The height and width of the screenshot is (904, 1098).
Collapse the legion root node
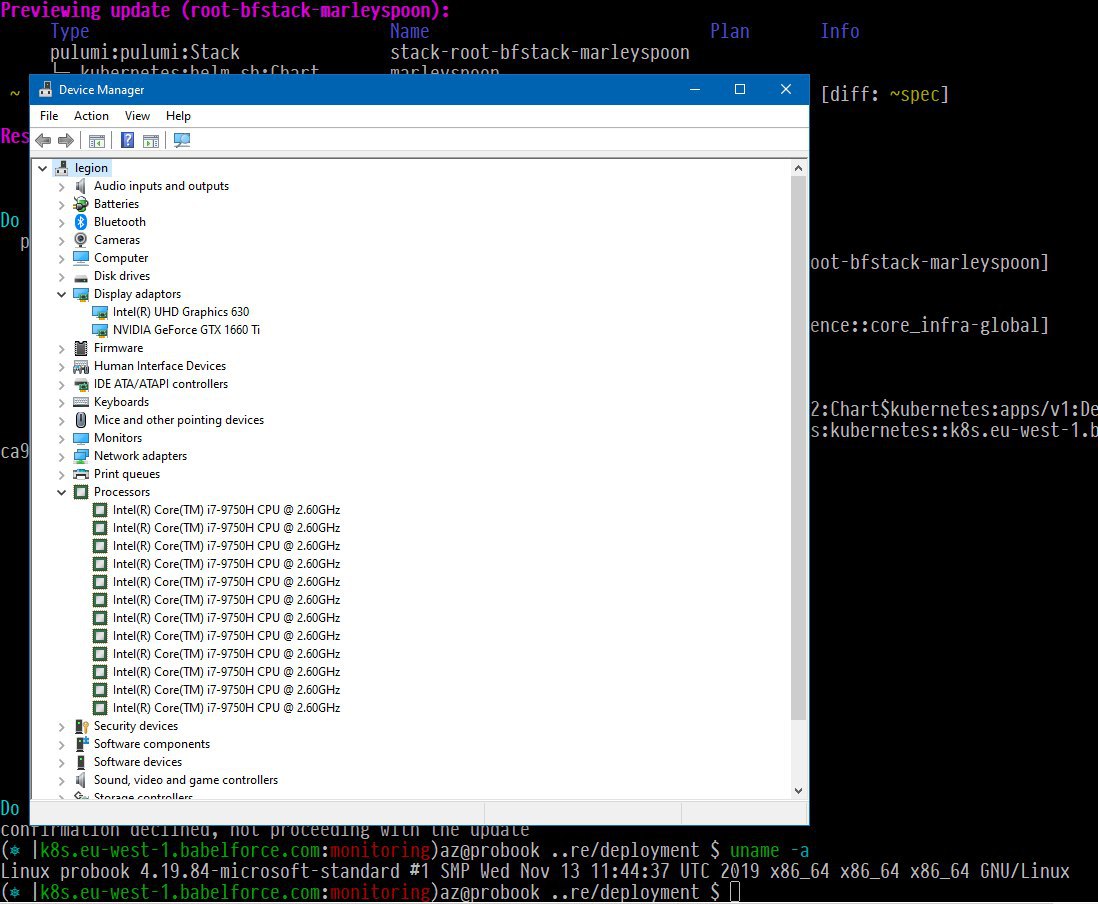click(43, 168)
